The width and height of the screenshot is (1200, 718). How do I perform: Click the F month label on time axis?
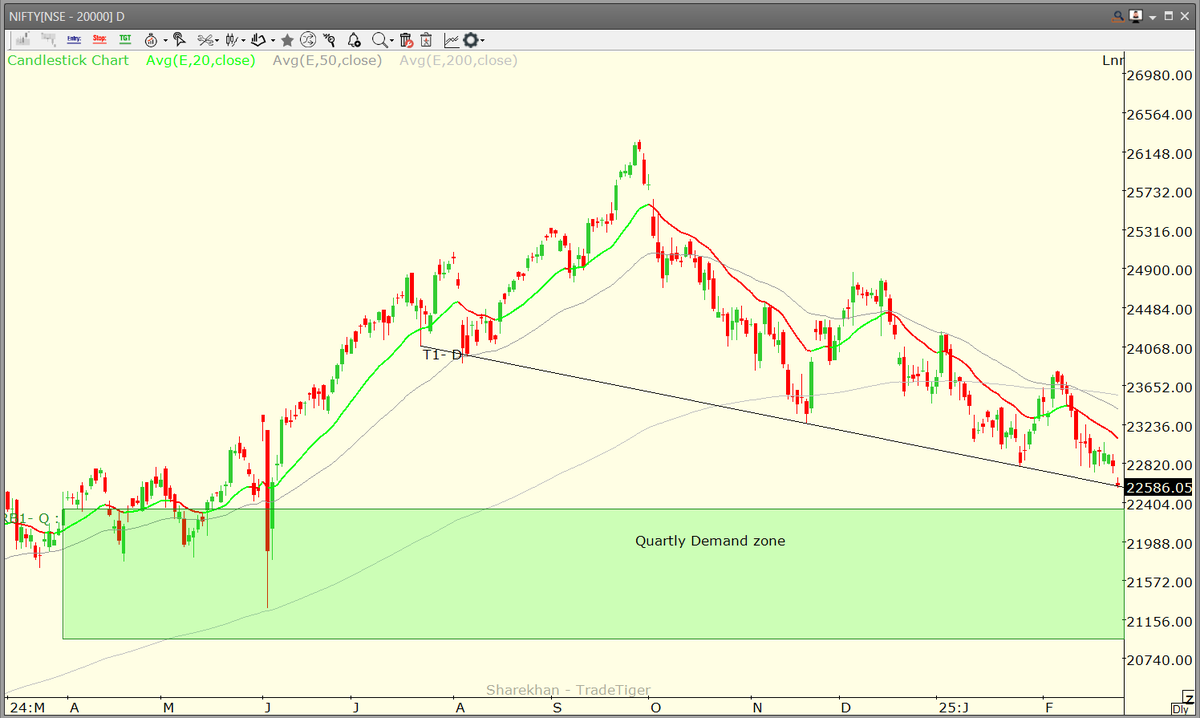tap(1048, 708)
